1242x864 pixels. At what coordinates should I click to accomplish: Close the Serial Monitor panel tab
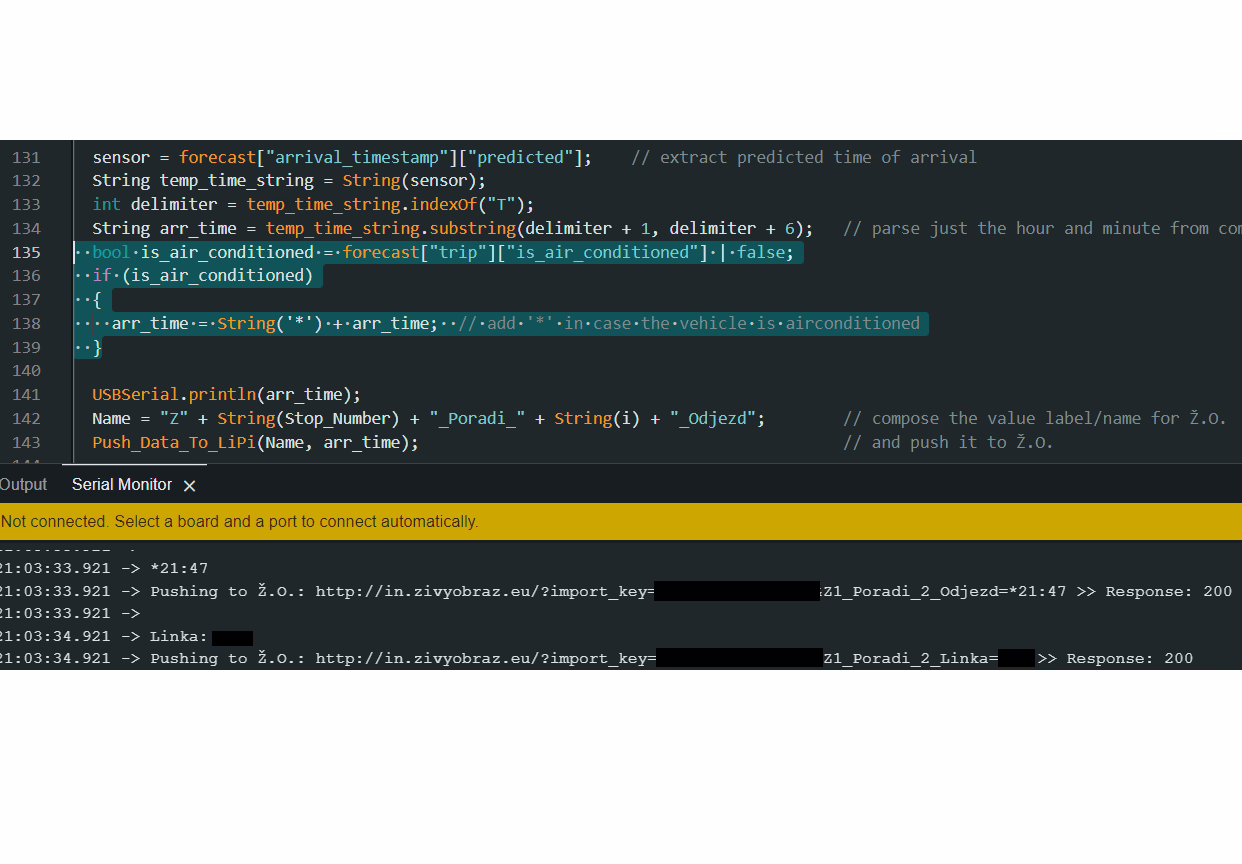pos(189,486)
